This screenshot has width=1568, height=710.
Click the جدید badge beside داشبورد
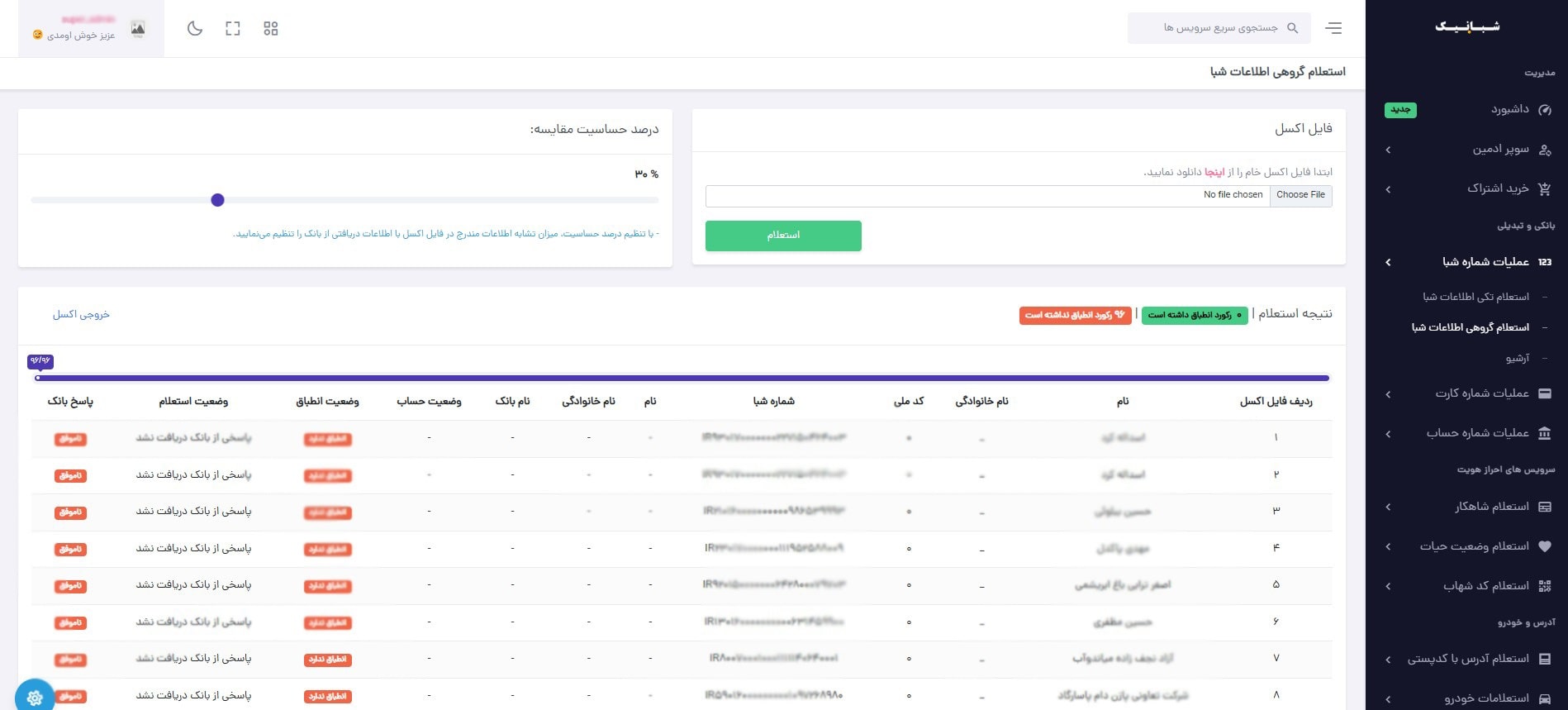[1400, 110]
